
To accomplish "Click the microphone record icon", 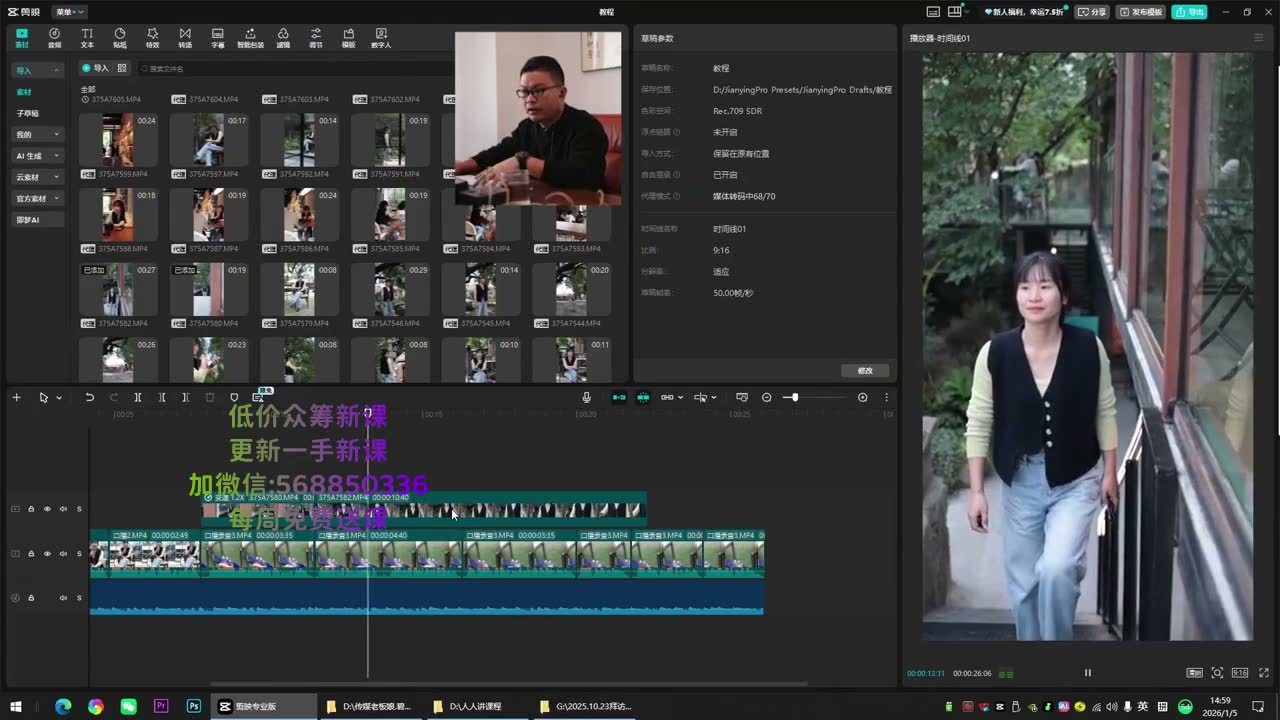I will (587, 397).
